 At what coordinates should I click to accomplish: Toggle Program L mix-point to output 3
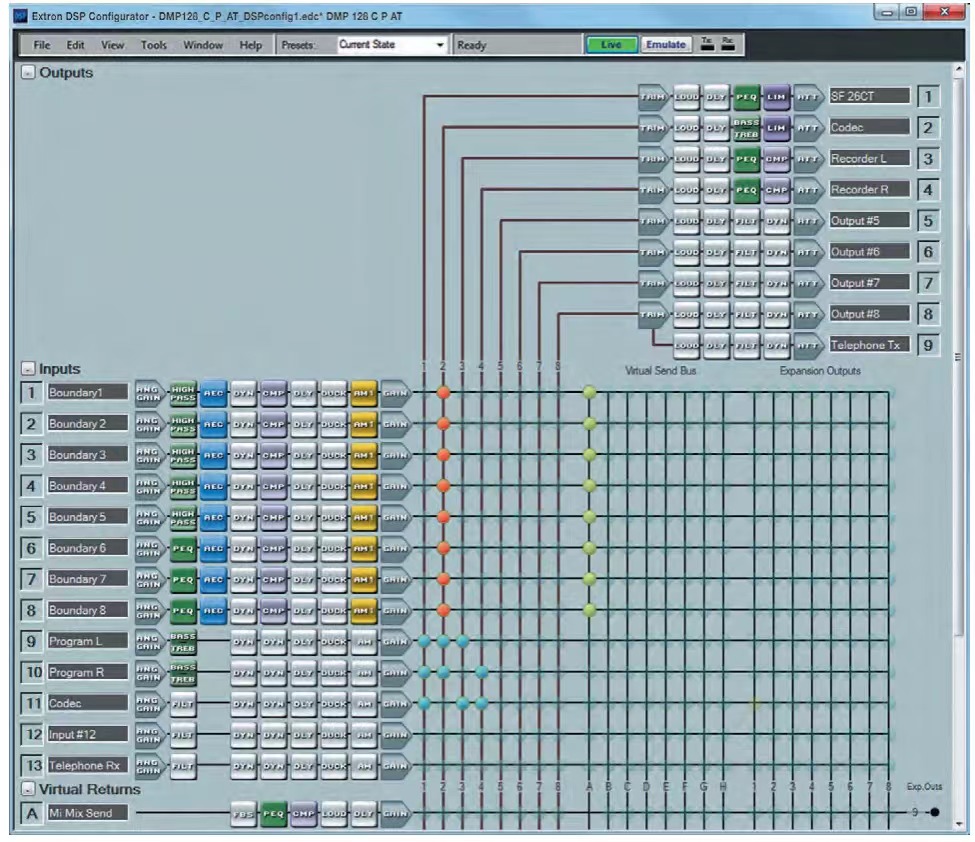pyautogui.click(x=462, y=641)
